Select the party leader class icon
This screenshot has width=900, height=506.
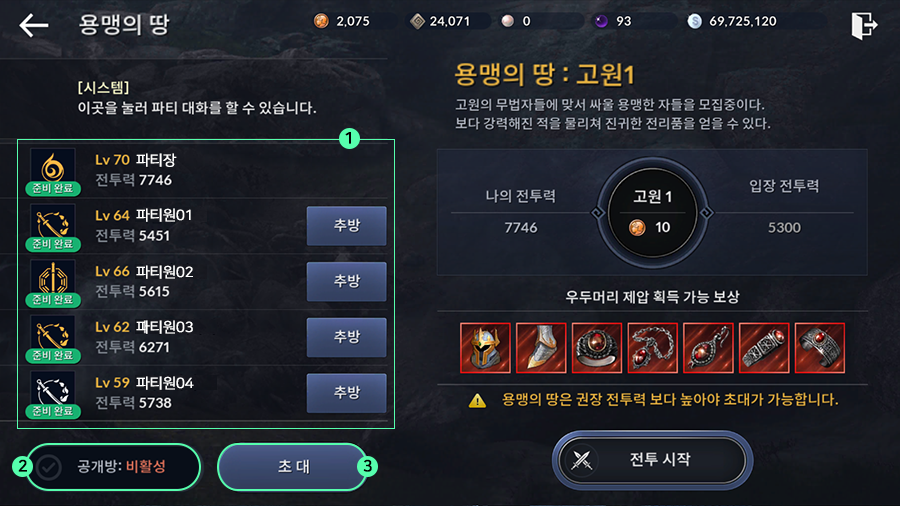pyautogui.click(x=52, y=168)
